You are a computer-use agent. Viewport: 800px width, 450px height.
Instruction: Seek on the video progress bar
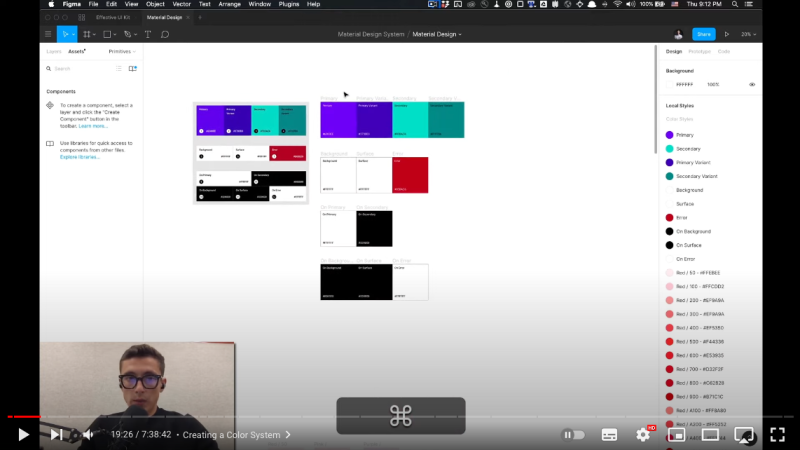point(400,417)
